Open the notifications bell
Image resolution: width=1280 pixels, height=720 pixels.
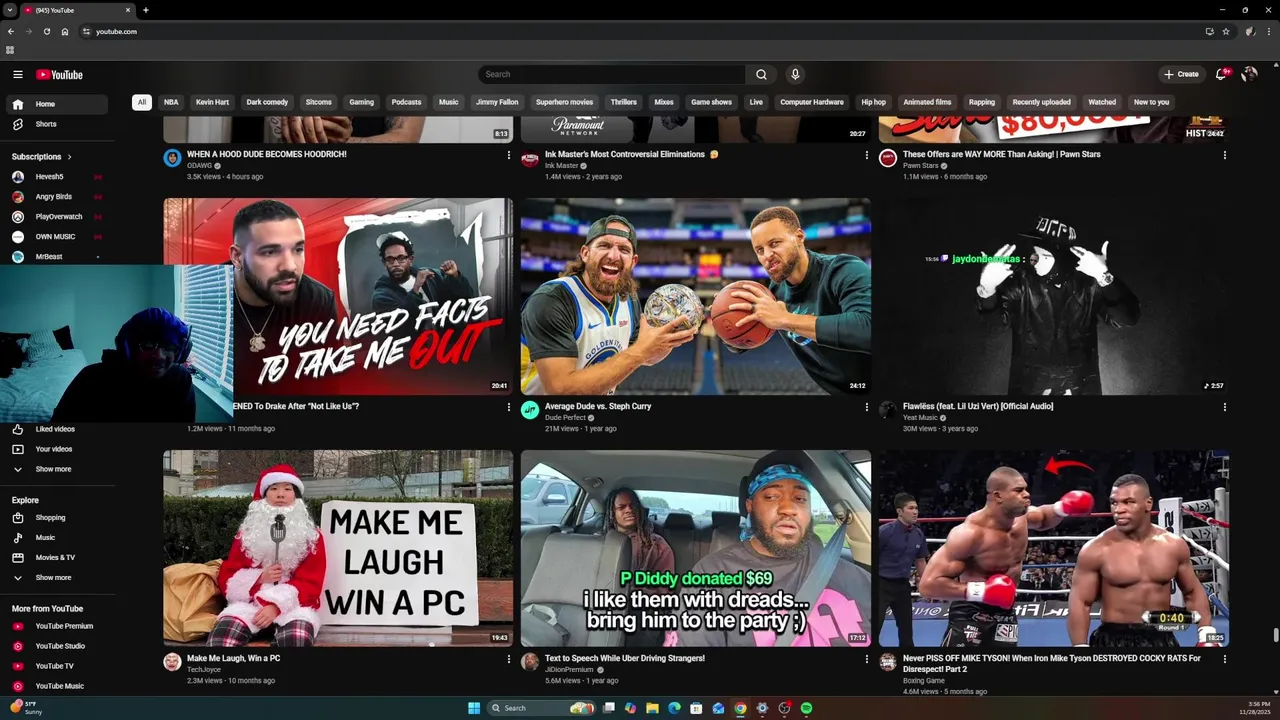click(x=1221, y=74)
